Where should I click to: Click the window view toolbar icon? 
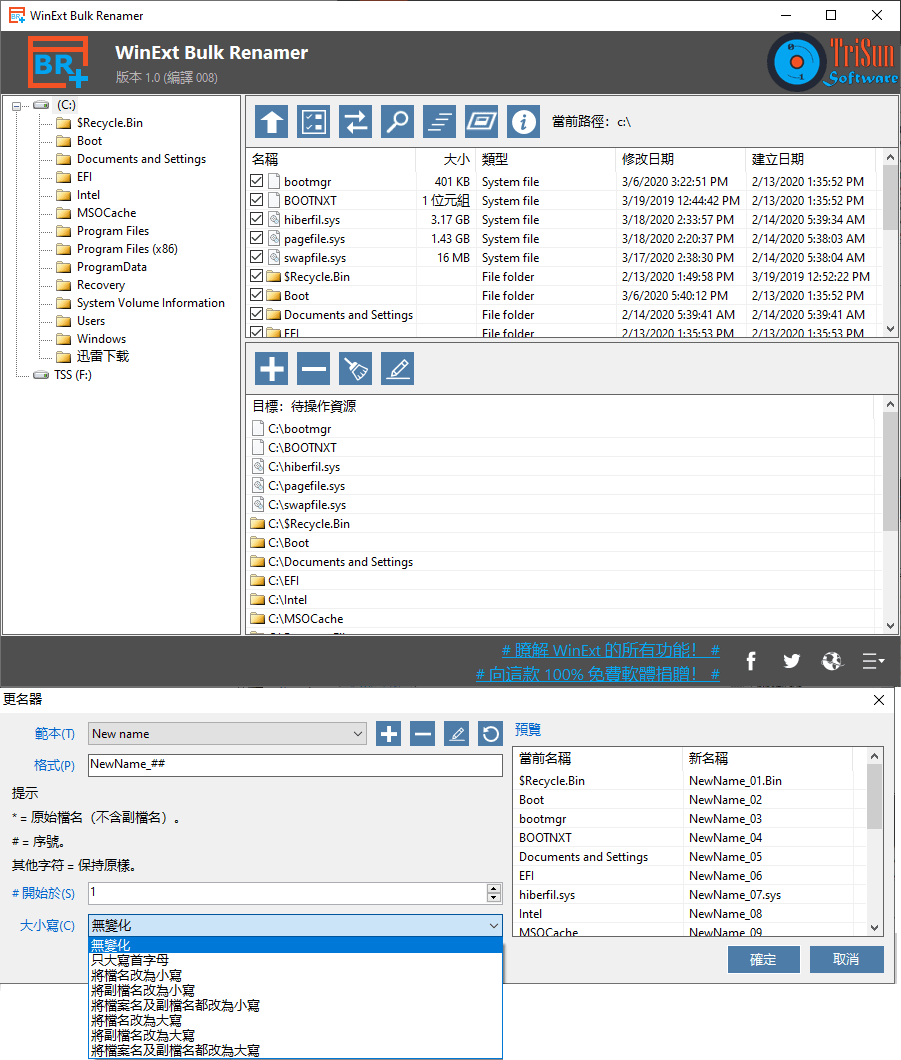pos(481,122)
